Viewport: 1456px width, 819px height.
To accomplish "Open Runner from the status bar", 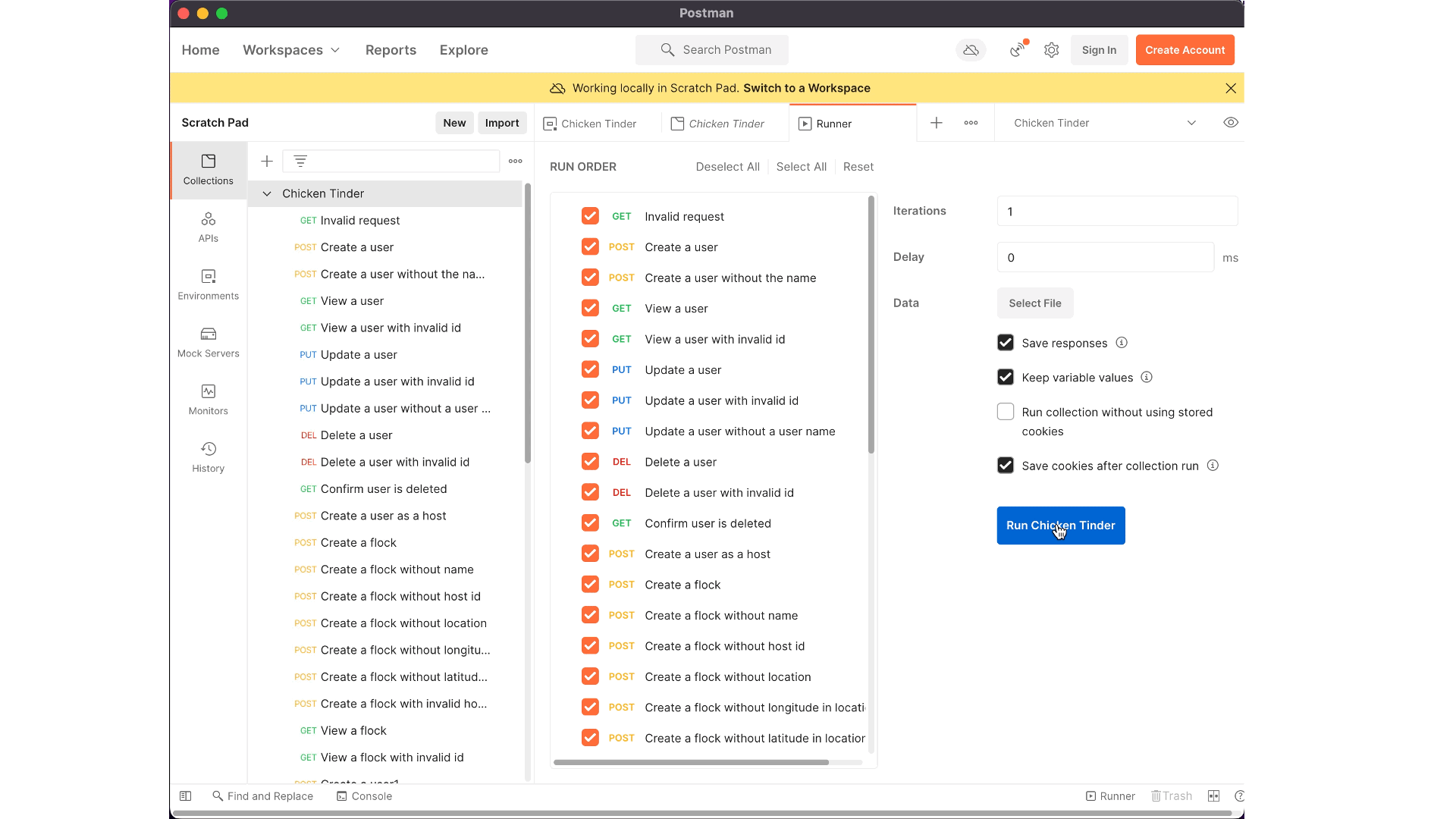I will tap(1110, 795).
